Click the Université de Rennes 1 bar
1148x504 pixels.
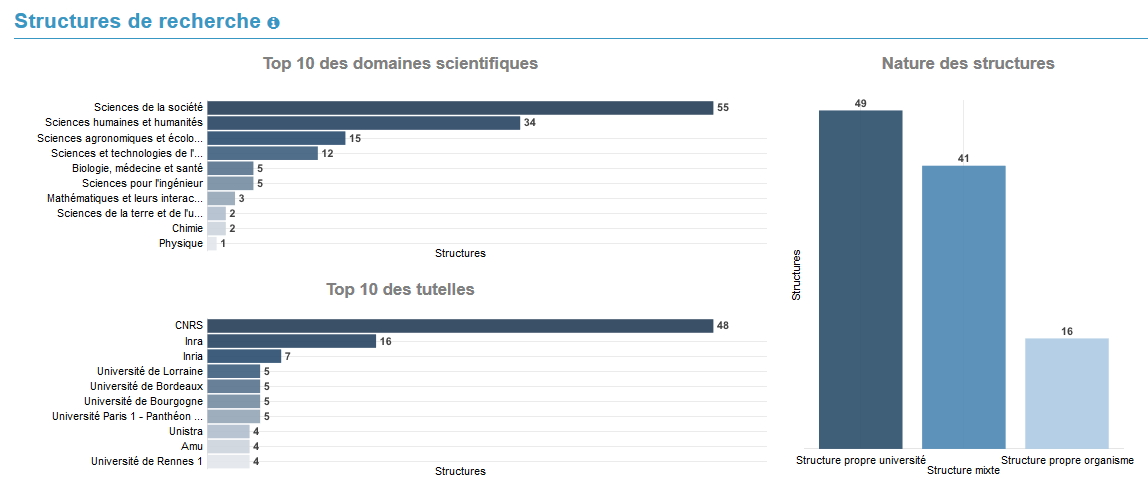228,462
